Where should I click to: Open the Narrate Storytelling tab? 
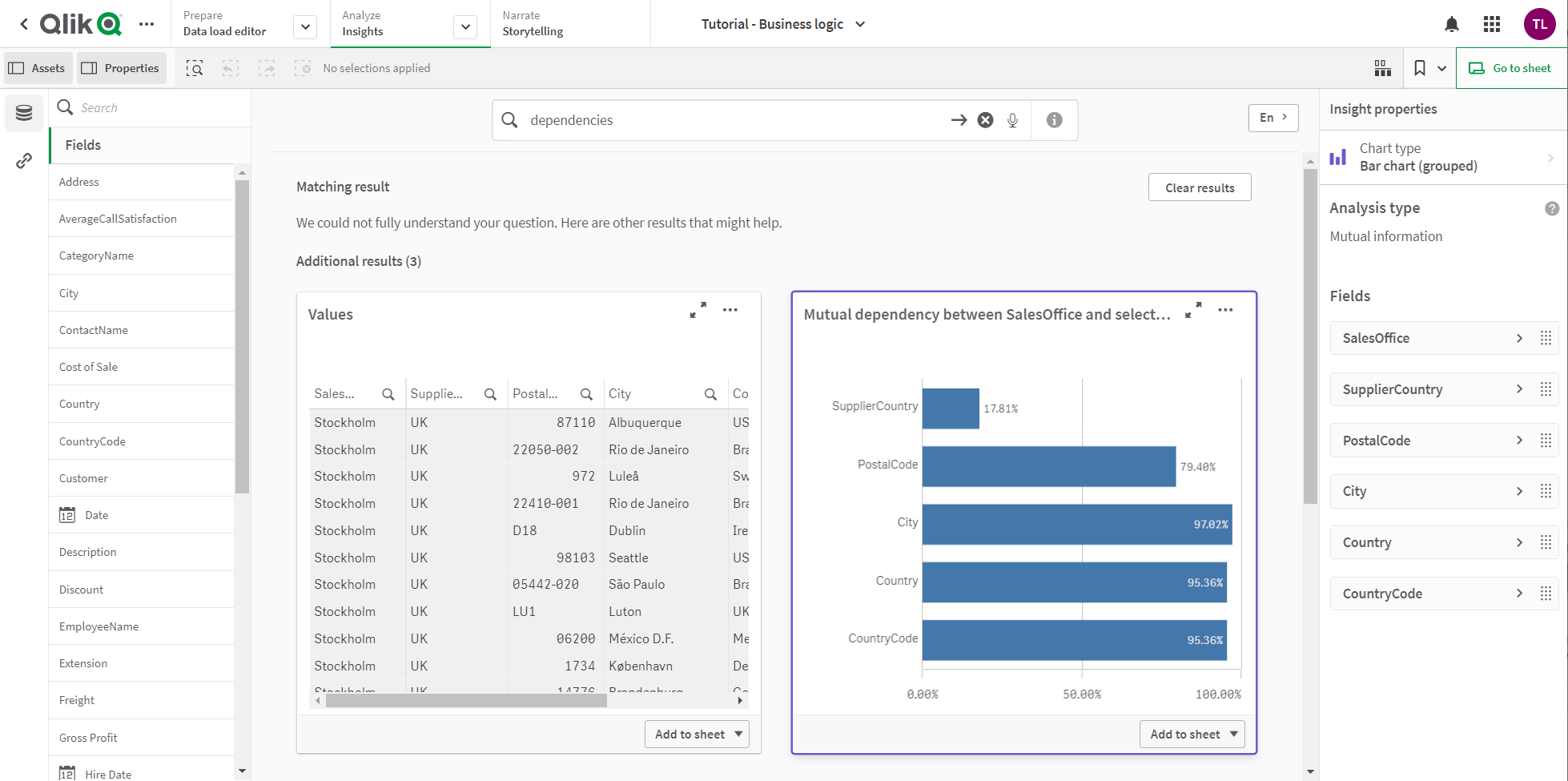(x=533, y=24)
